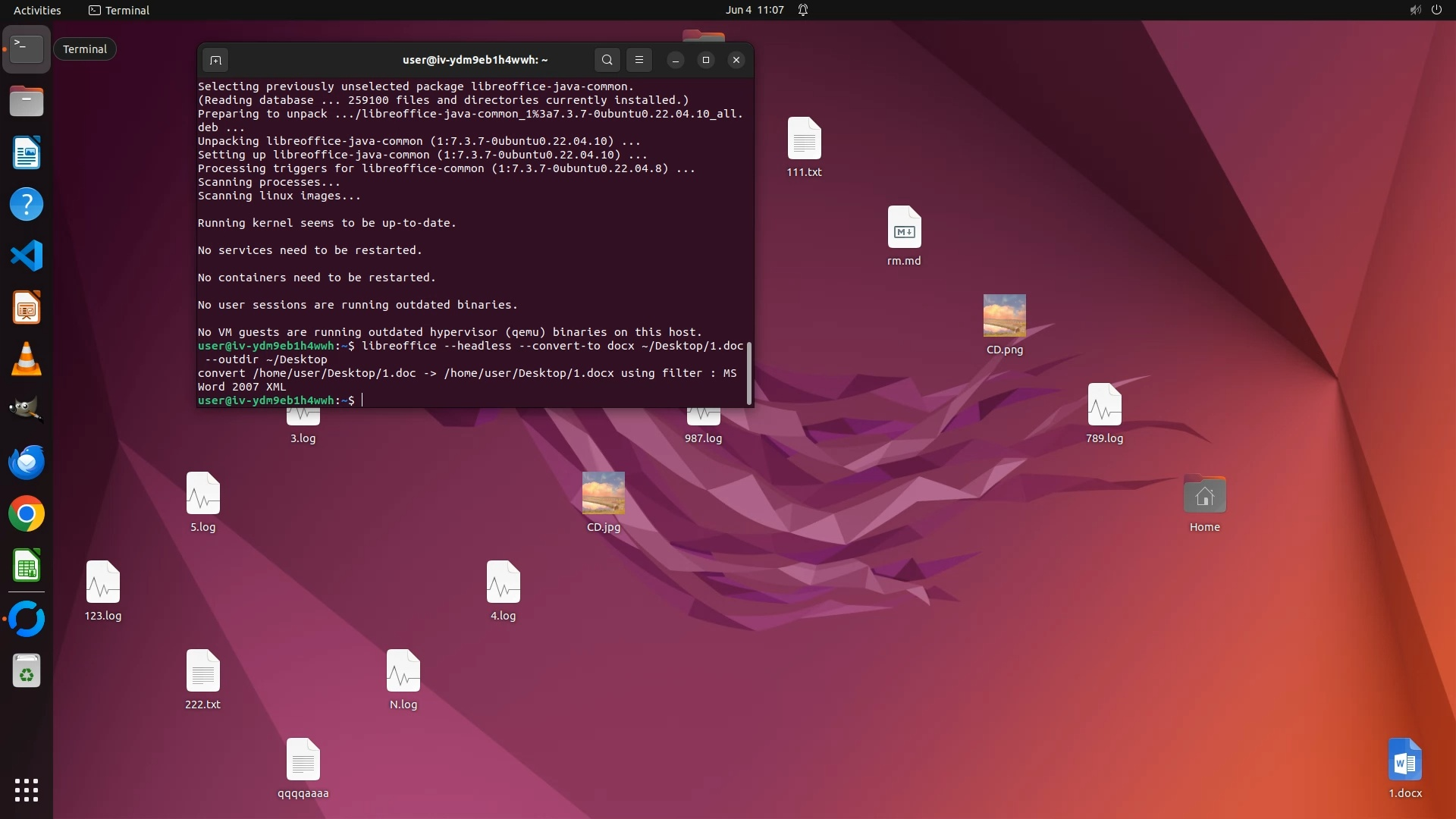Launch Visual Studio Code from the dock
Screen dimensions: 1456x819
[x=27, y=256]
